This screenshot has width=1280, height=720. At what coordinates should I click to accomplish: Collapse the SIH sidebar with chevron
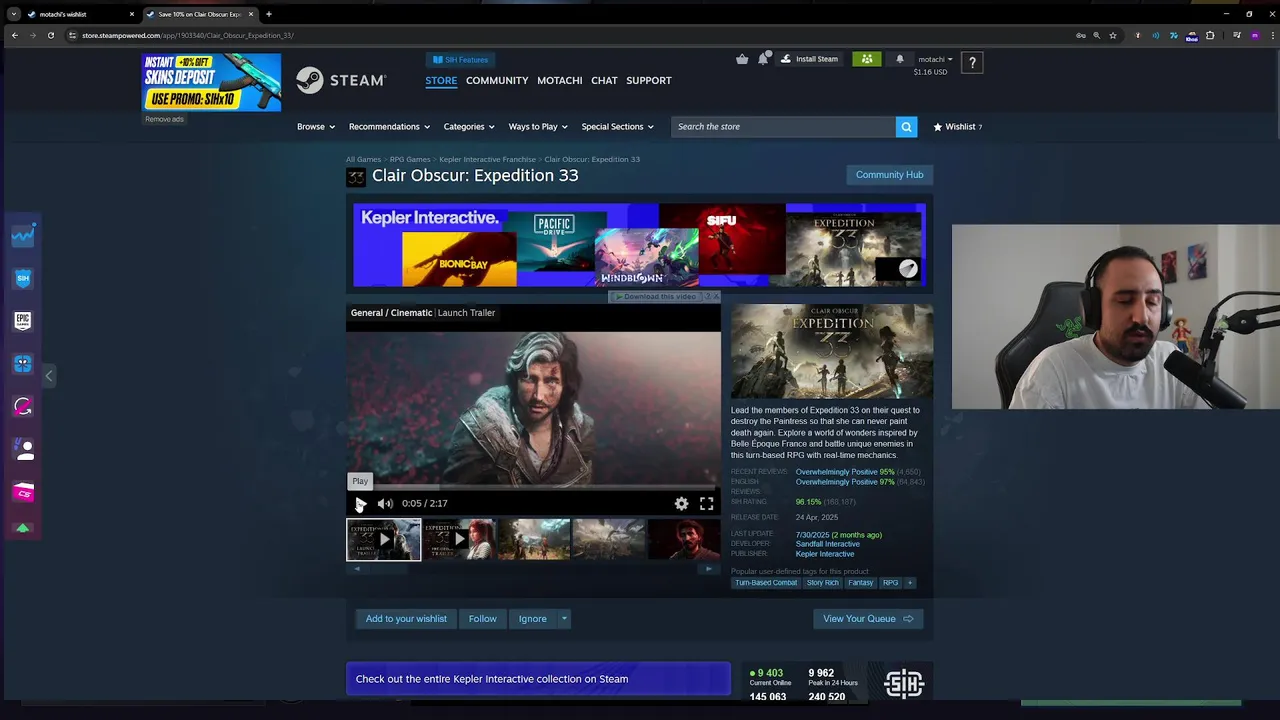(48, 376)
